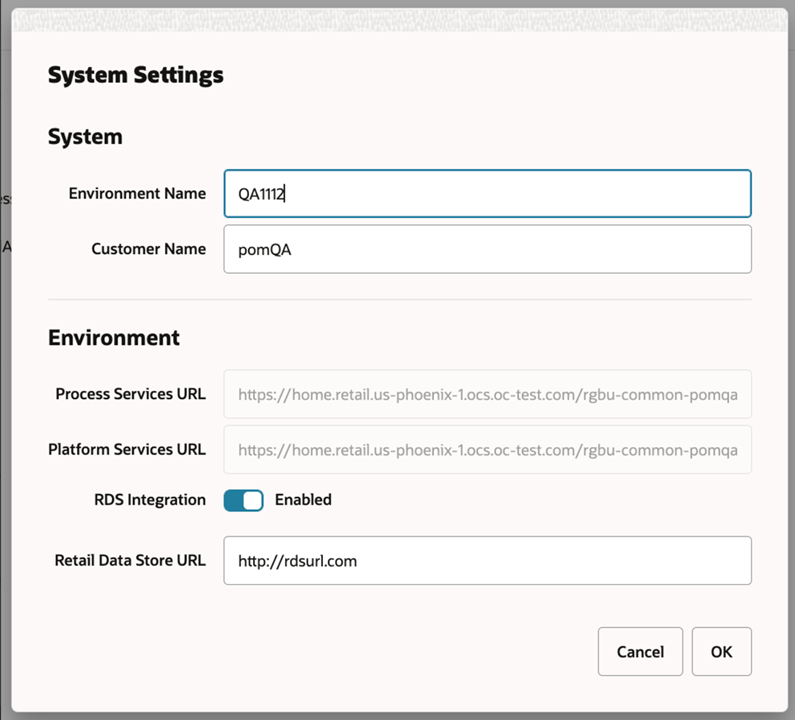Click the 'Platform Services URL' label

tap(127, 450)
